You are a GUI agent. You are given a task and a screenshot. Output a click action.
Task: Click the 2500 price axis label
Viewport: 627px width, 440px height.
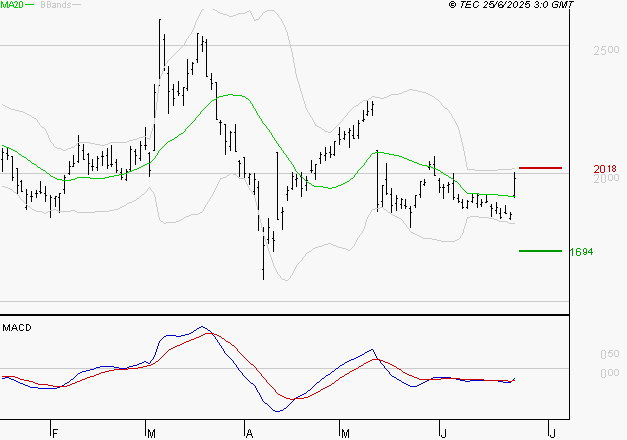click(606, 50)
